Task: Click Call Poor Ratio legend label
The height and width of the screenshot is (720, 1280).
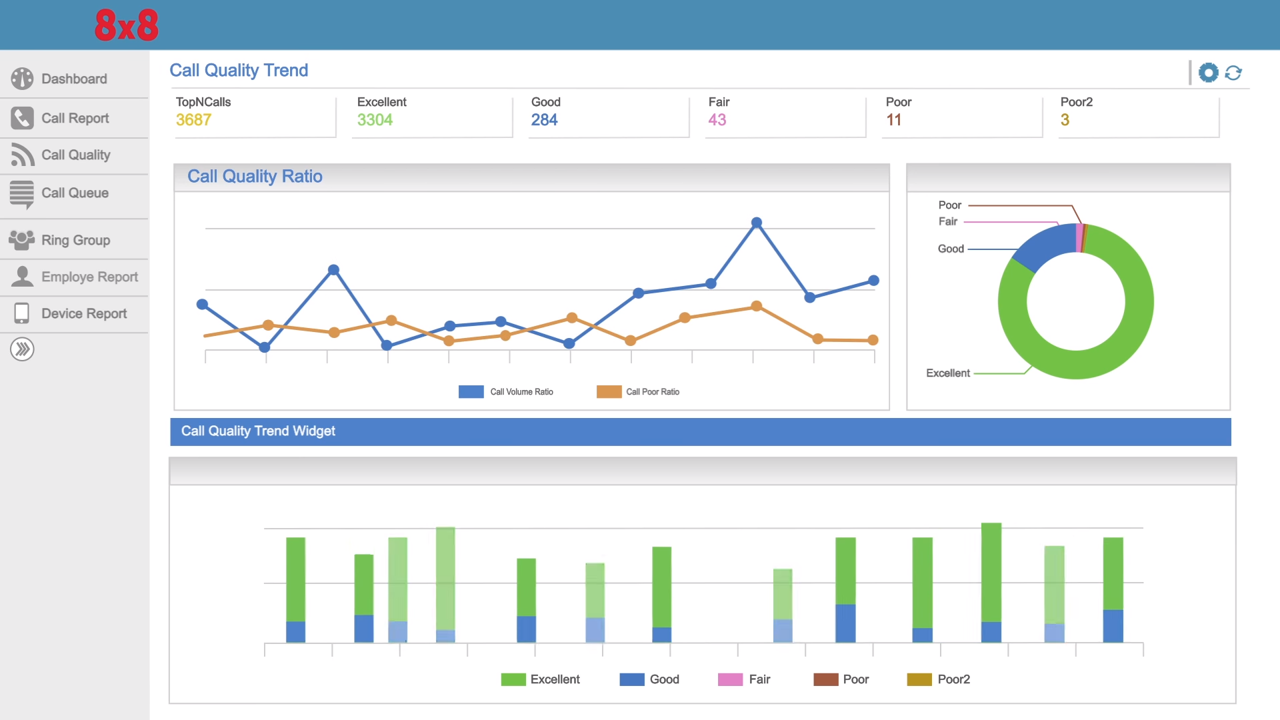Action: (653, 392)
